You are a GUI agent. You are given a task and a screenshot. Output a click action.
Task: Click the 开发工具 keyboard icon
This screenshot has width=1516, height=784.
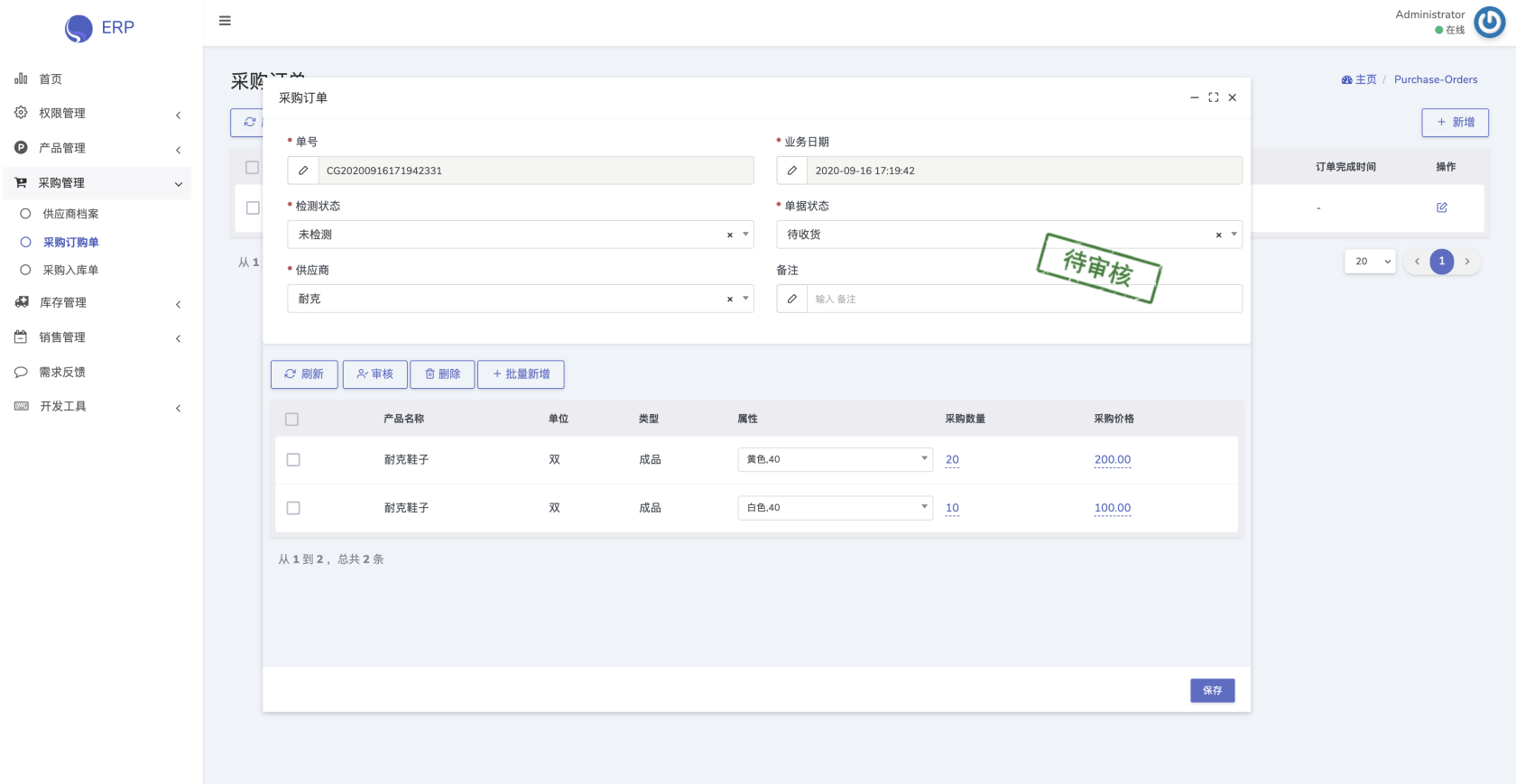click(22, 406)
